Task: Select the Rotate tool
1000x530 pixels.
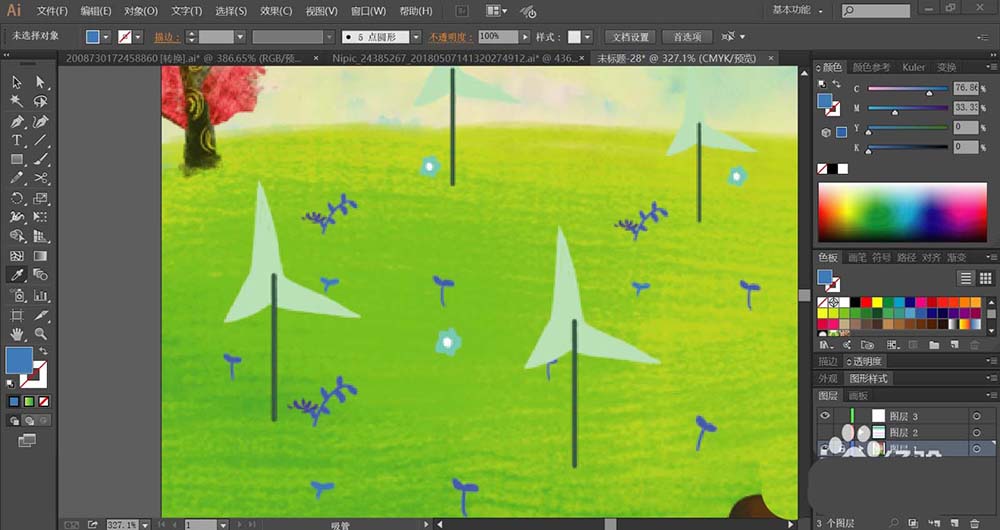Action: click(x=17, y=198)
